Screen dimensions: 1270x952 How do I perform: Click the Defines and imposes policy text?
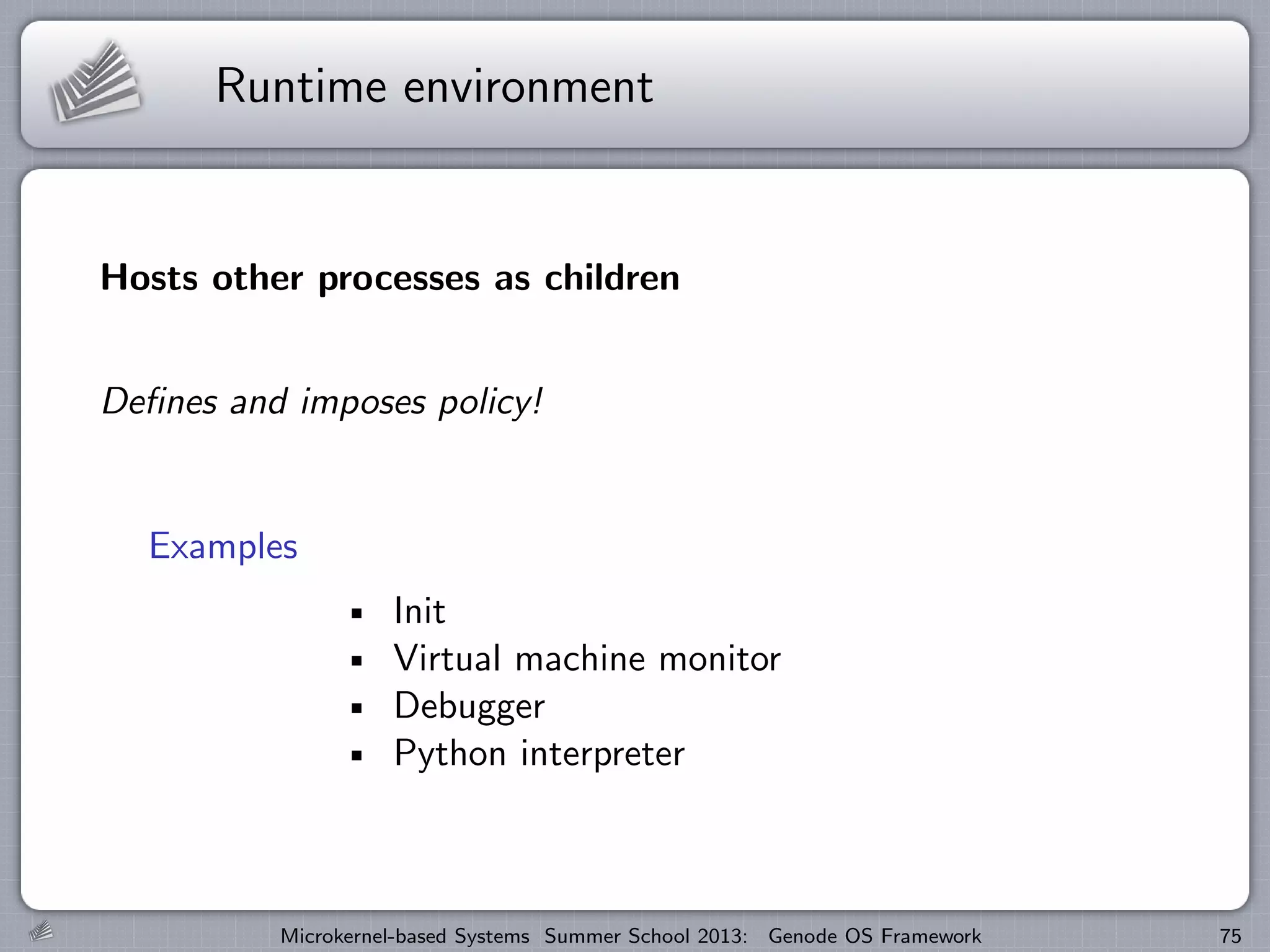coord(322,402)
